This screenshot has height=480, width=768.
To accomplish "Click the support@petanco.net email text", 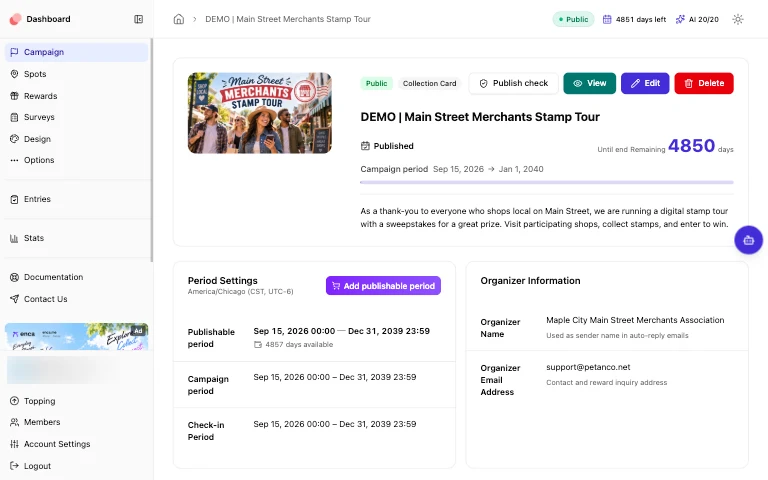I will click(588, 367).
